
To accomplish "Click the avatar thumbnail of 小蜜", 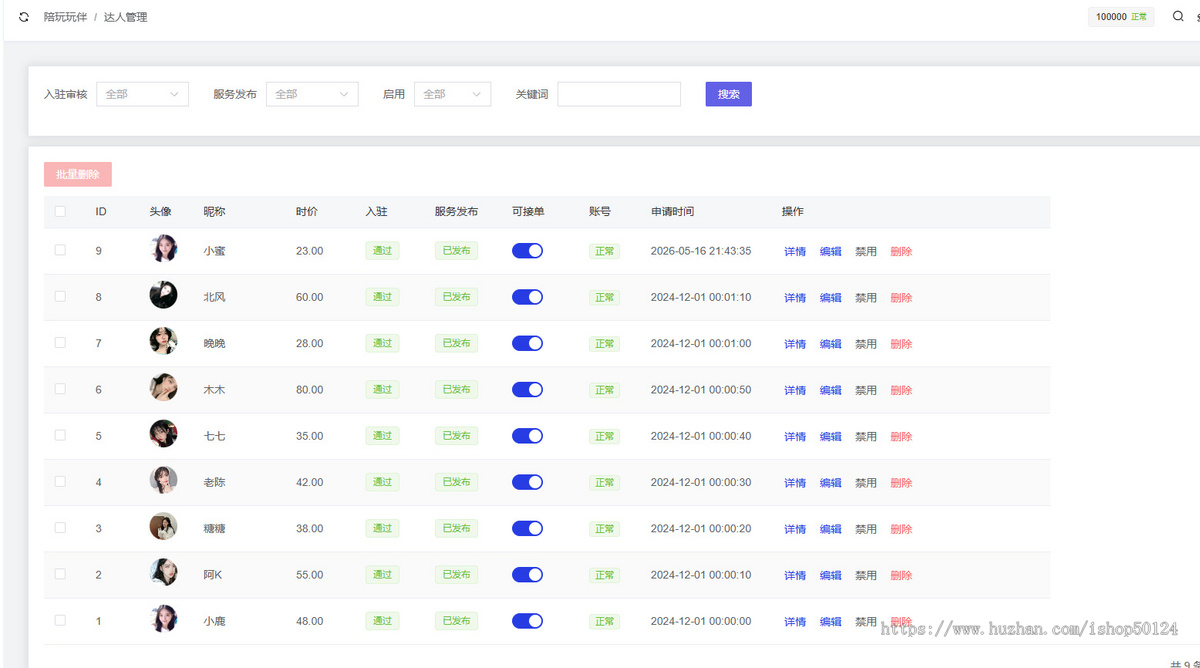I will pyautogui.click(x=163, y=249).
